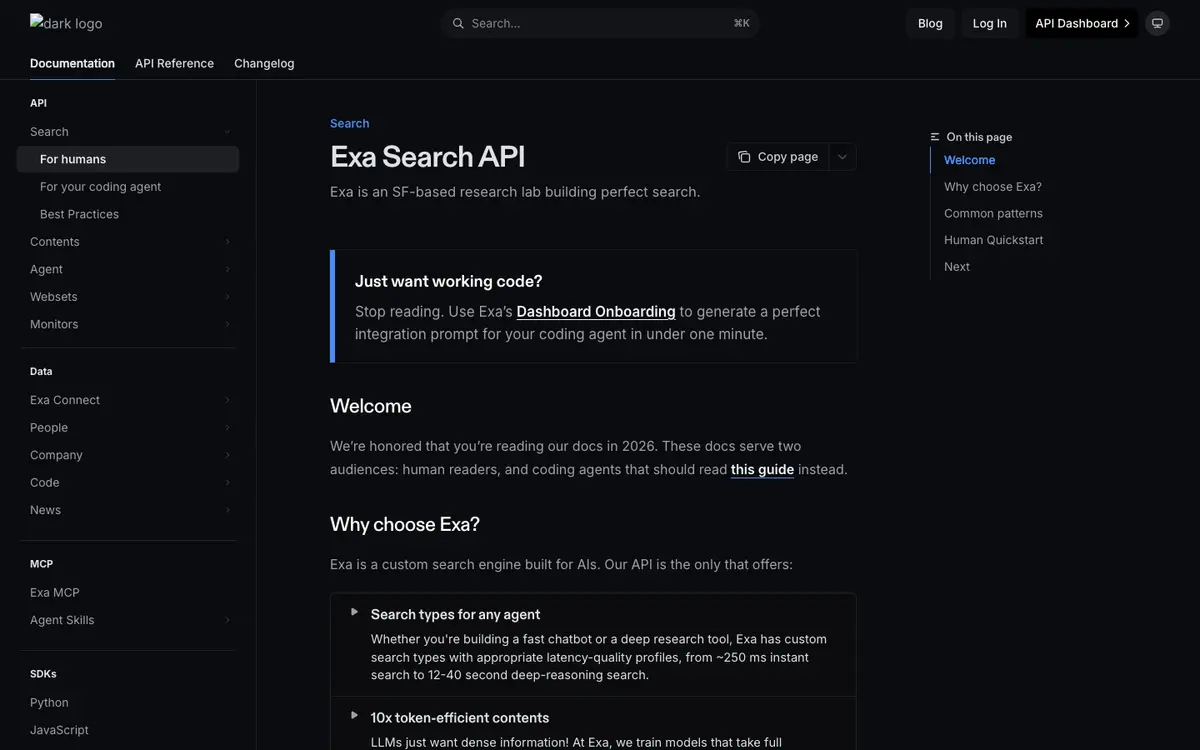This screenshot has height=750, width=1200.
Task: Click the Search breadcrumb link
Action: (x=350, y=123)
